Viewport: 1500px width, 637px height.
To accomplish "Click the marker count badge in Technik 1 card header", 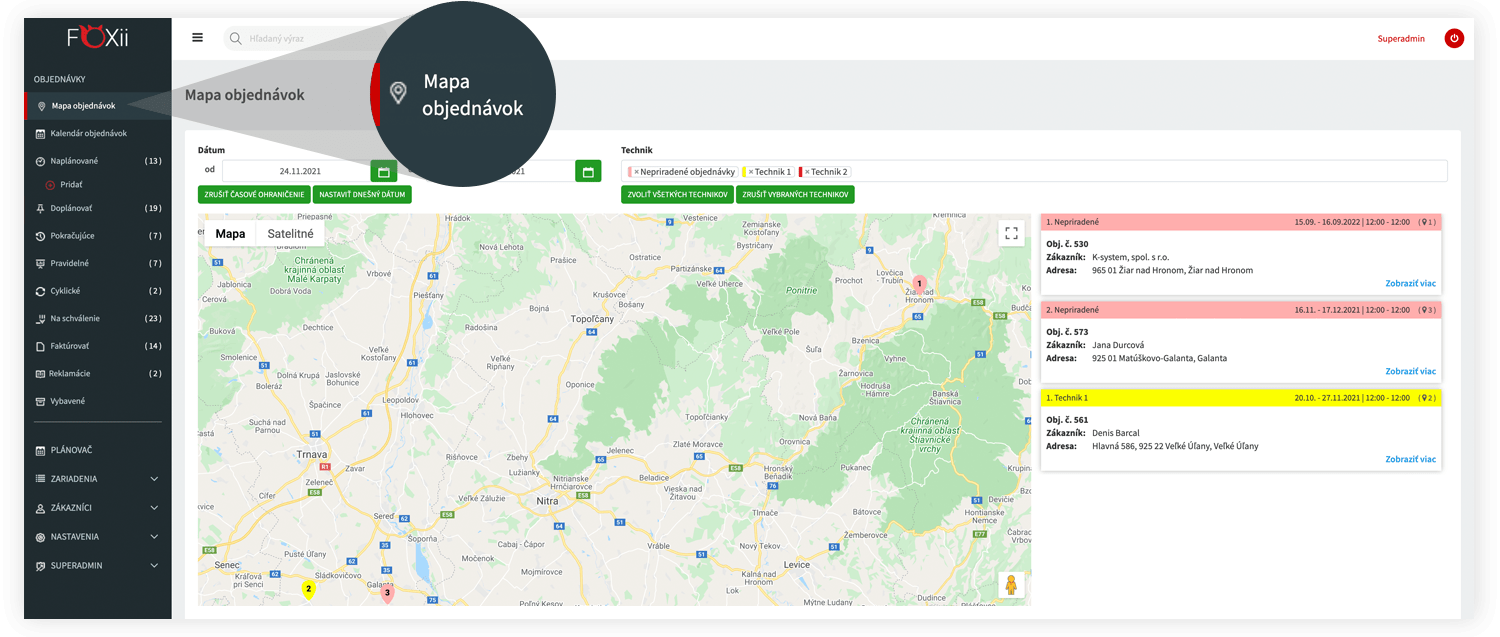I will coord(1427,398).
